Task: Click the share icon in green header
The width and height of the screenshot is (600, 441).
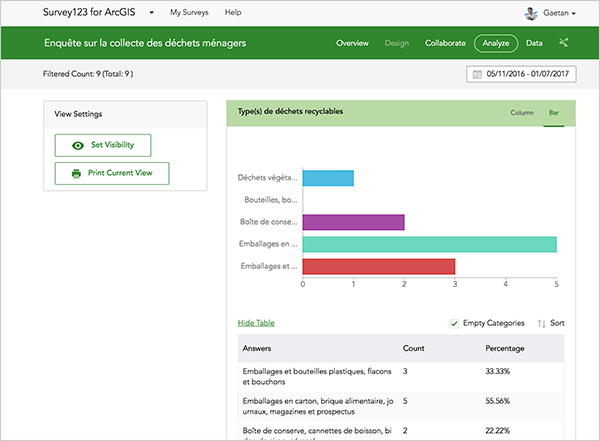Action: click(564, 43)
